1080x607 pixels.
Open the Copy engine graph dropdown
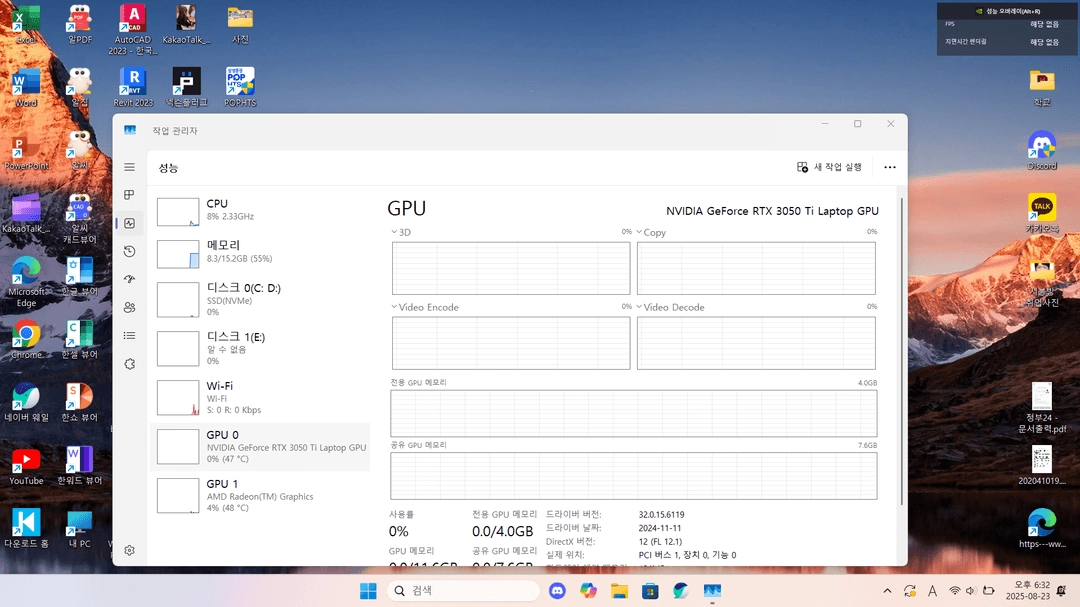pyautogui.click(x=651, y=232)
